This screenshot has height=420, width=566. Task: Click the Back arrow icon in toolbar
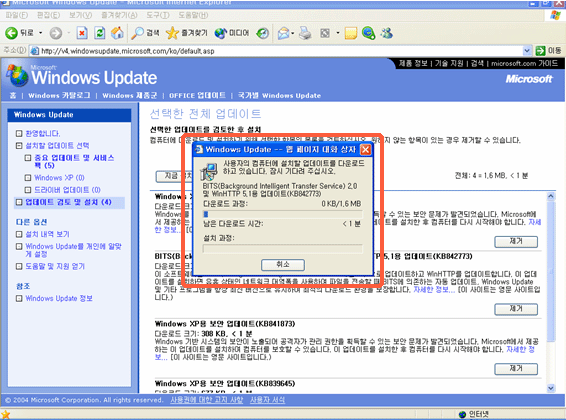click(x=11, y=33)
